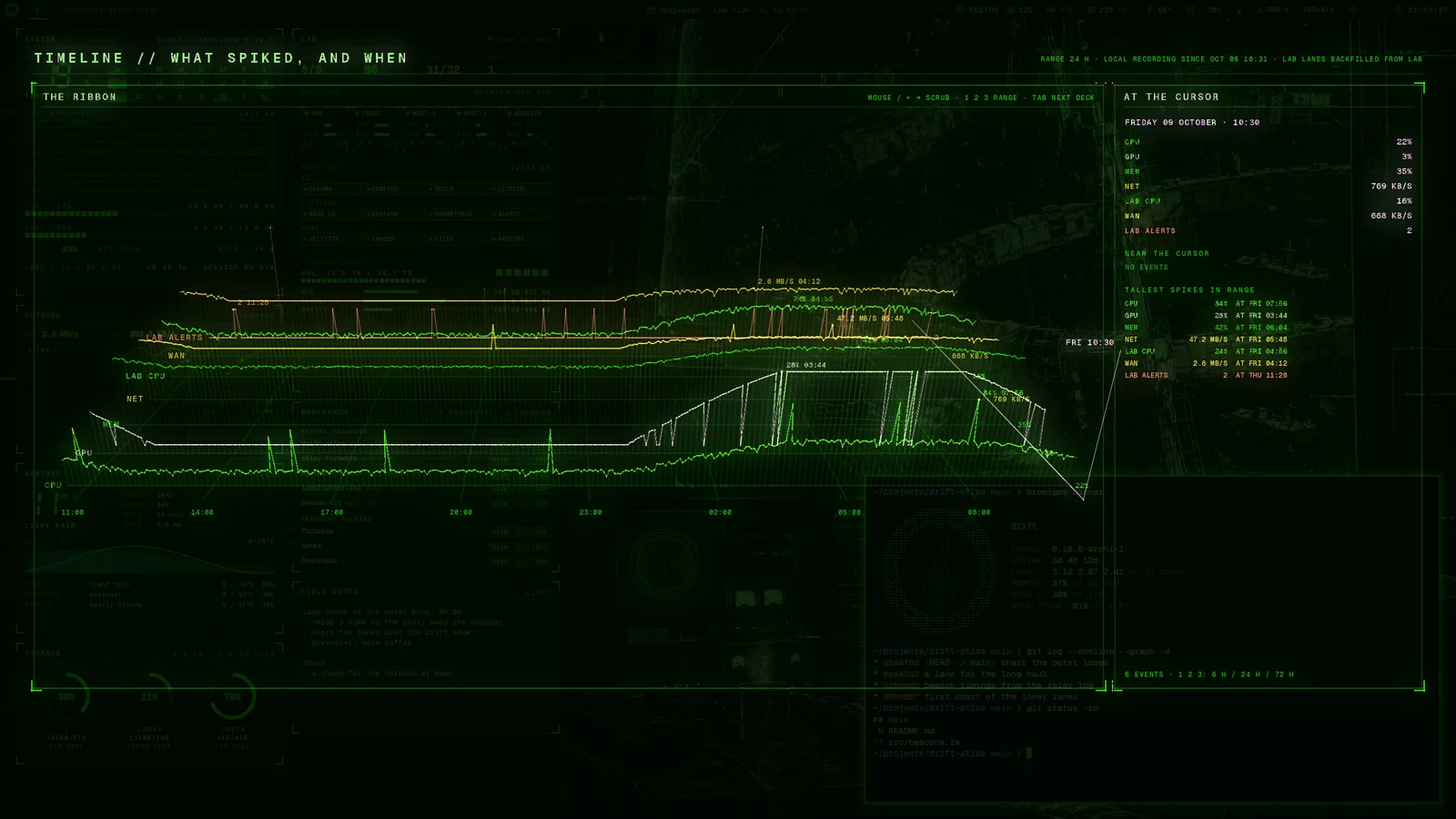This screenshot has width=1456, height=819.
Task: Click the FRIDAY 09 OCTOBER cursor timestamp
Action: [x=1192, y=122]
